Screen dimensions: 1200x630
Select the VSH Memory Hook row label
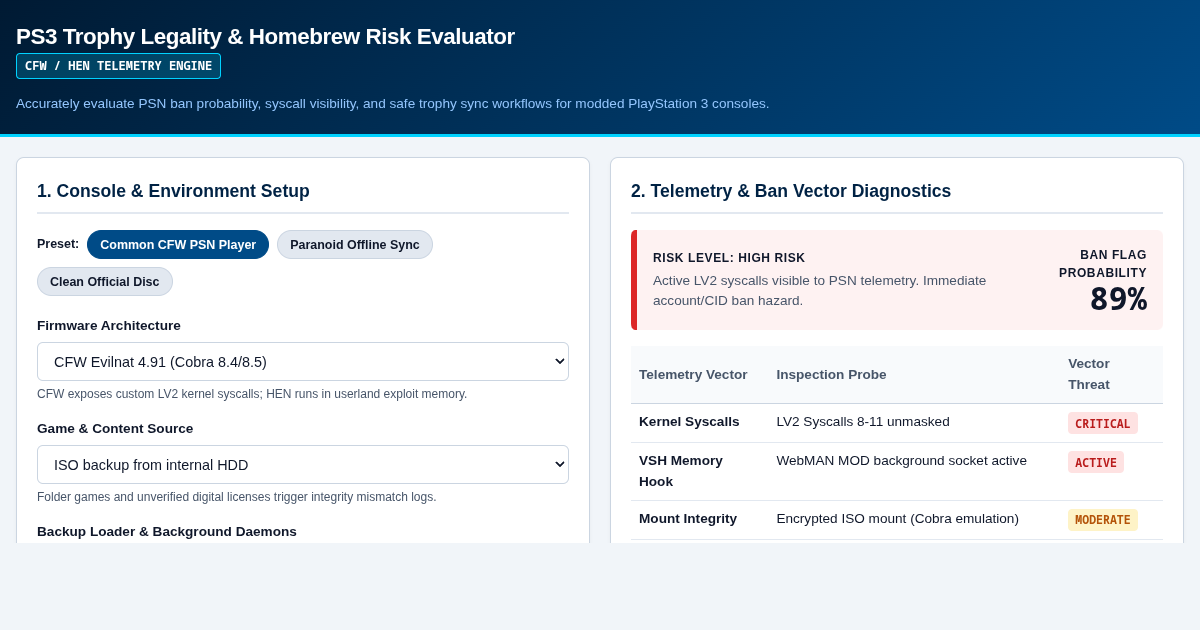[681, 471]
